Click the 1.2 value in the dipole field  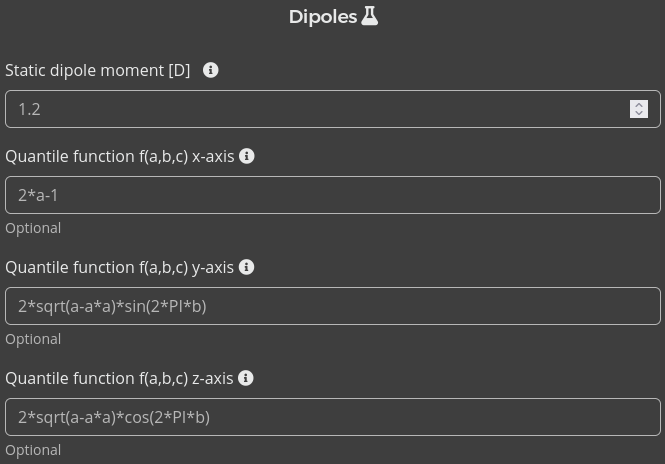click(29, 109)
